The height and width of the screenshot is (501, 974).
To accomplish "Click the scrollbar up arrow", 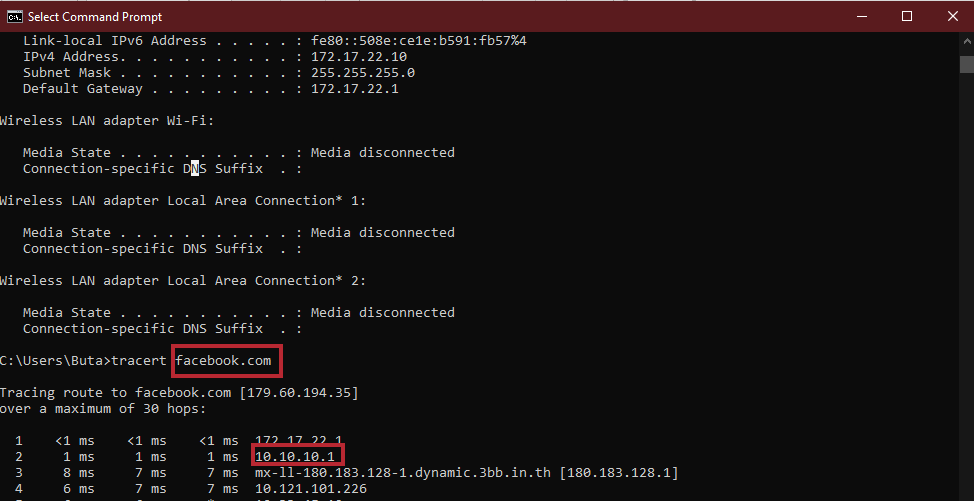I will click(967, 41).
